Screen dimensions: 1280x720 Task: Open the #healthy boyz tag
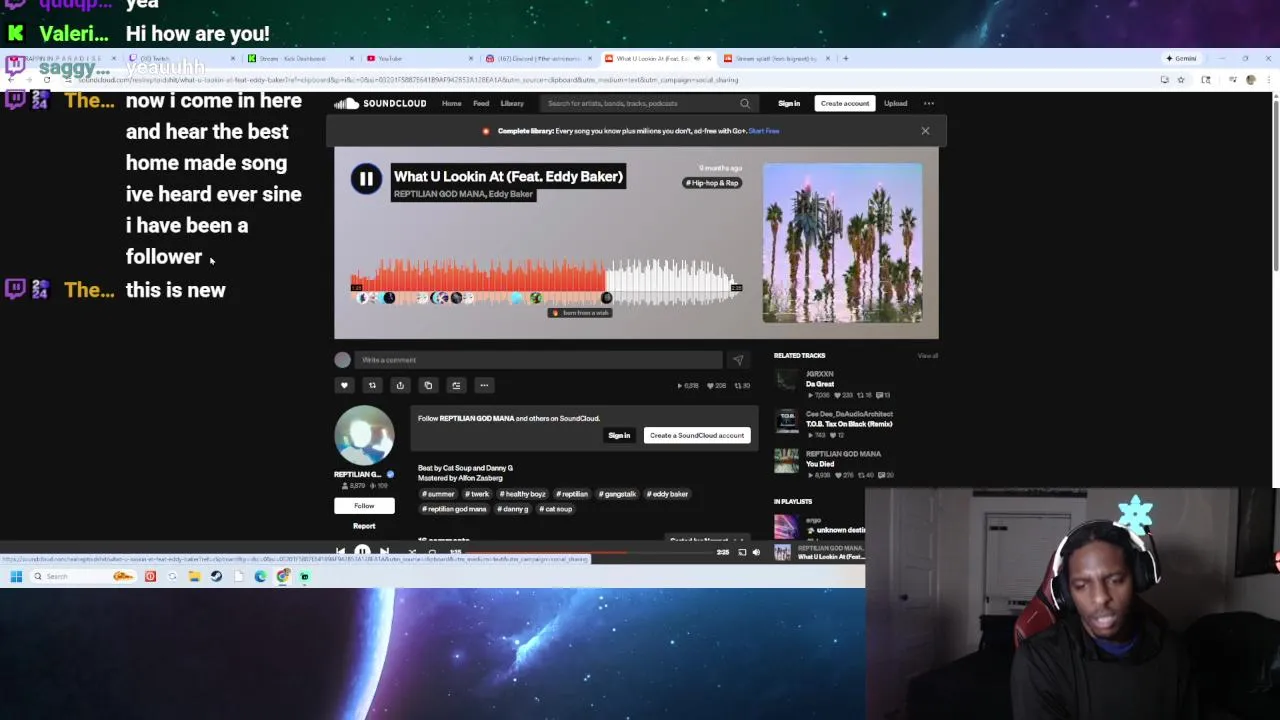point(523,494)
